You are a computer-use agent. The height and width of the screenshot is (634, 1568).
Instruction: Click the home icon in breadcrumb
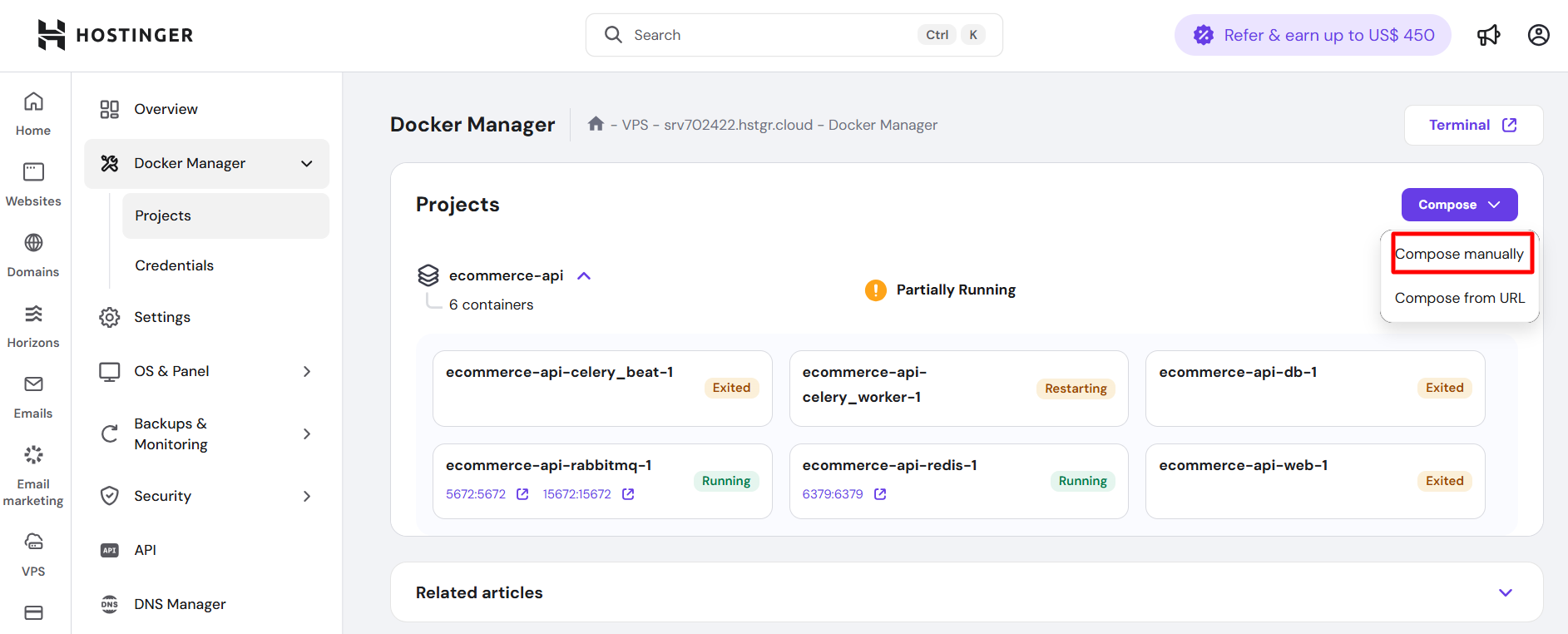[x=596, y=124]
